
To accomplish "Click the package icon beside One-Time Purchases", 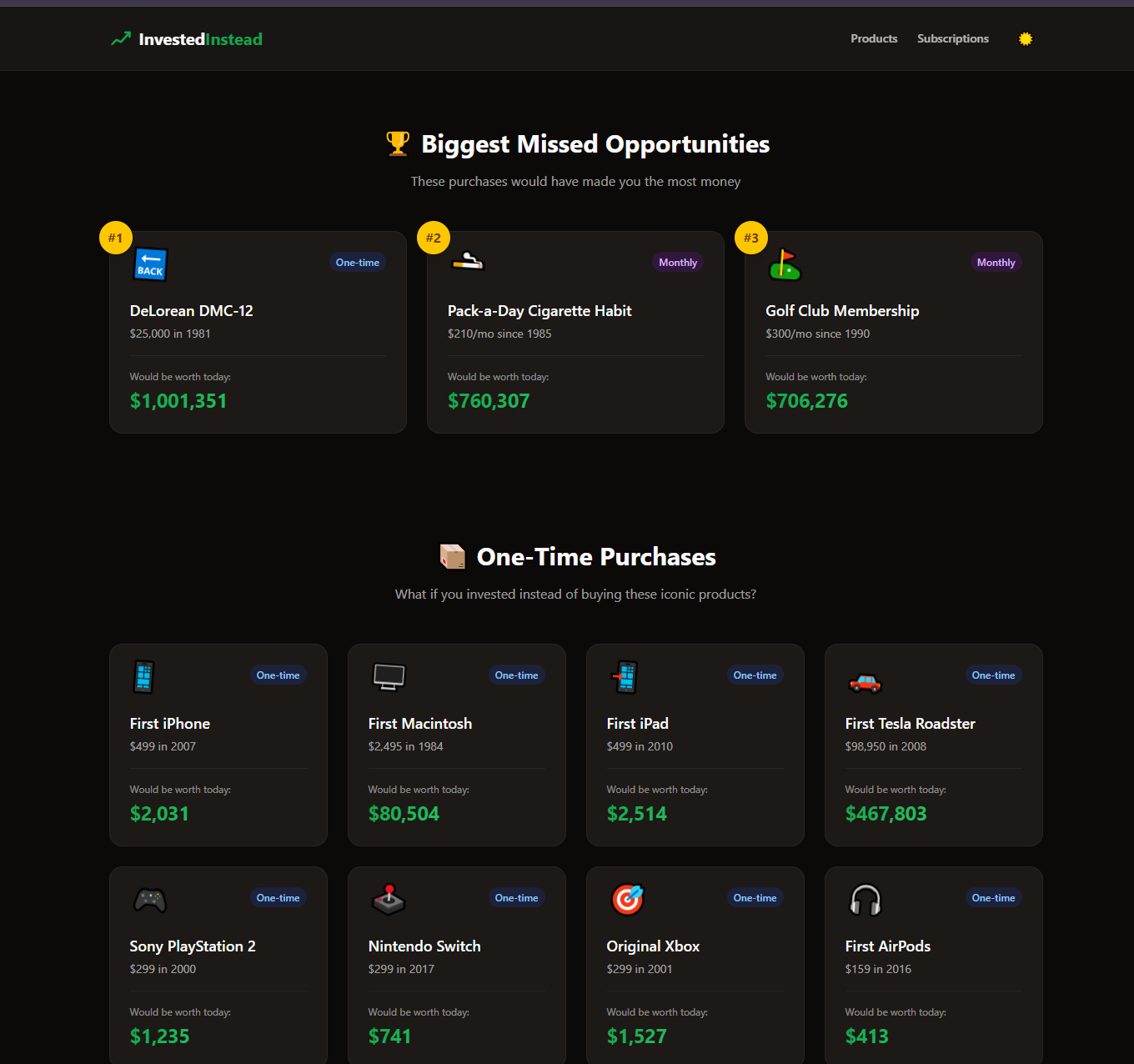I will pos(453,556).
